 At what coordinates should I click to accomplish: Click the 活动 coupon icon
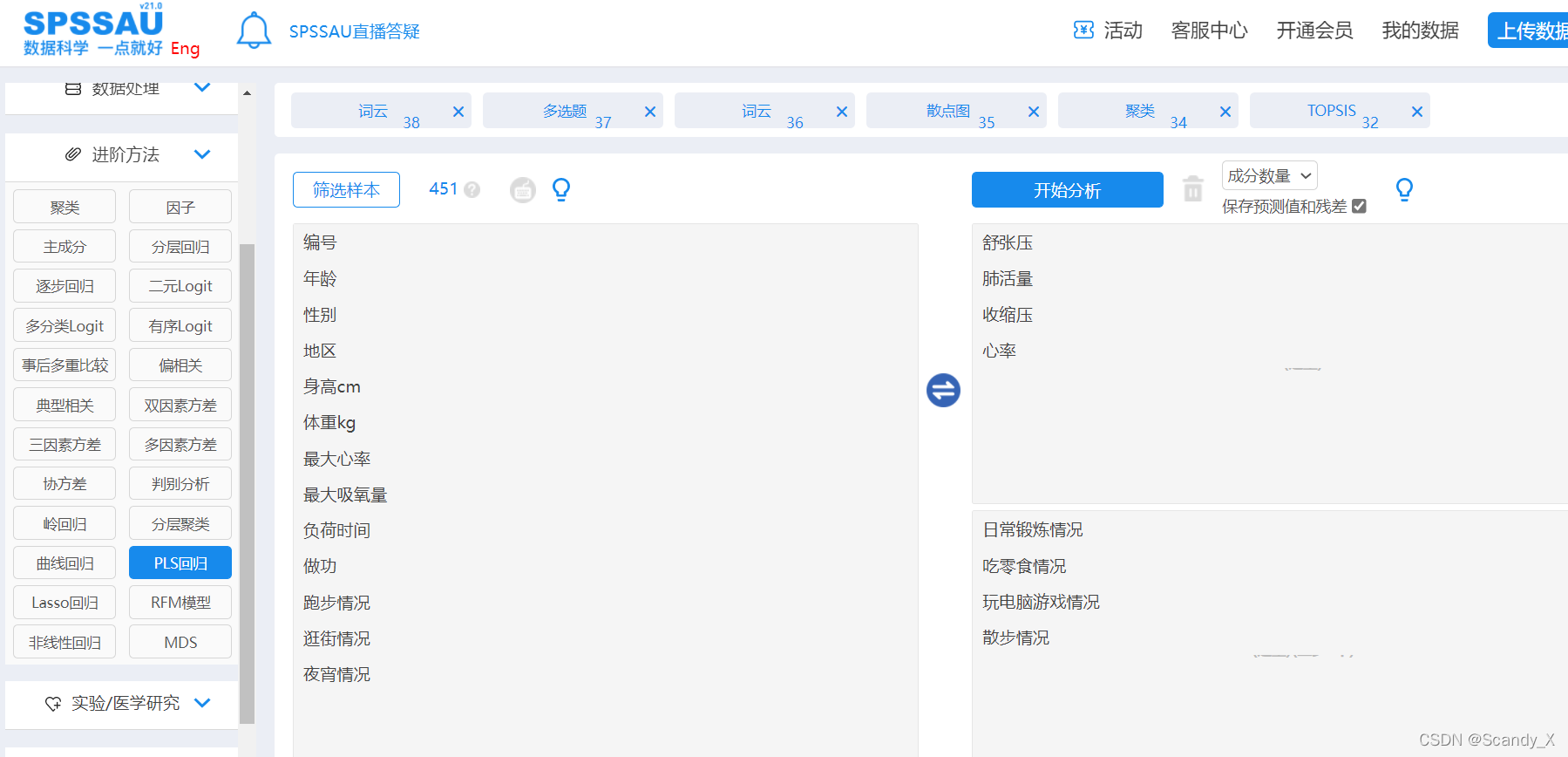point(1083,31)
